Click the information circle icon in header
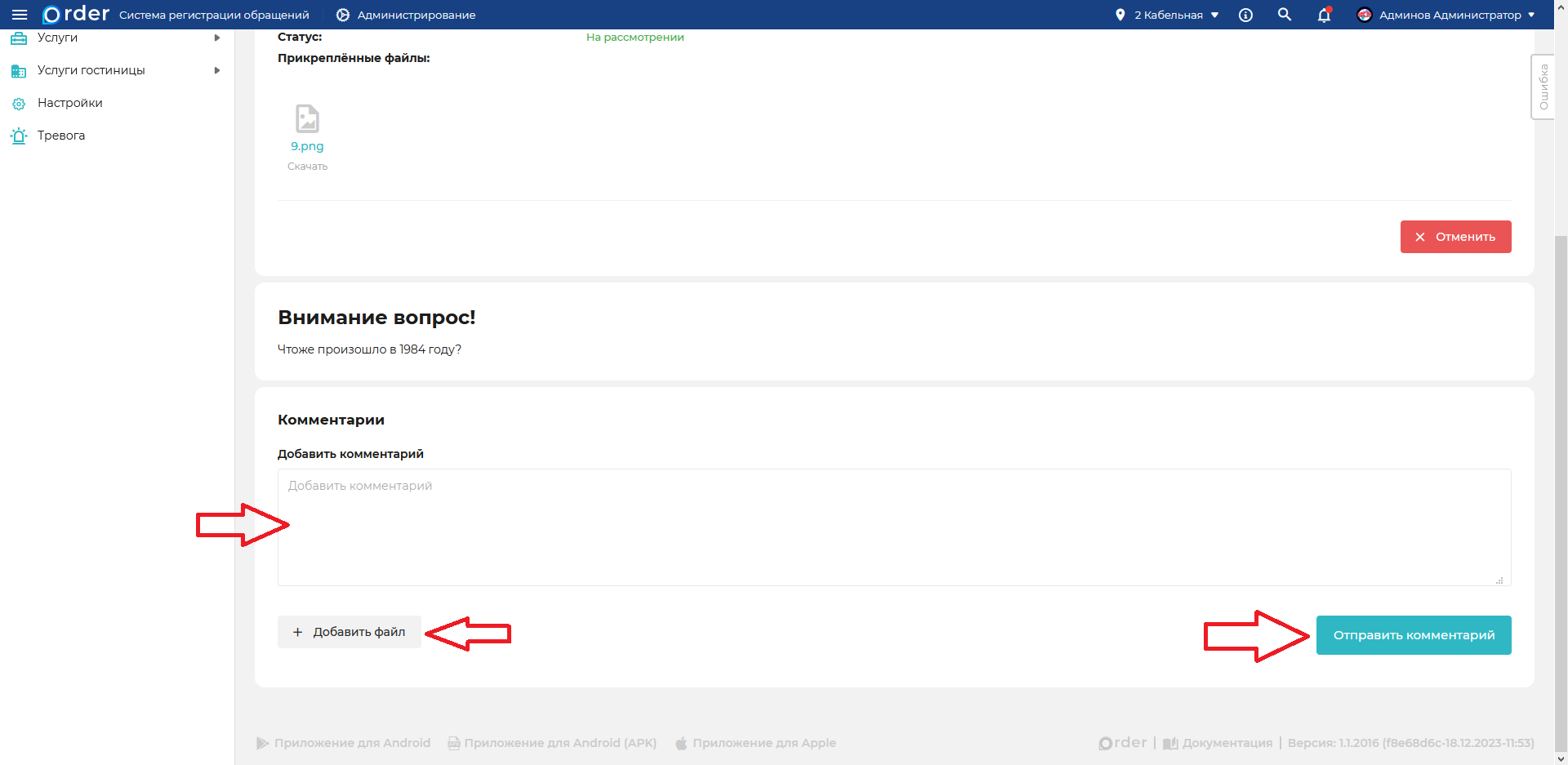Viewport: 1568px width, 765px height. coord(1245,15)
